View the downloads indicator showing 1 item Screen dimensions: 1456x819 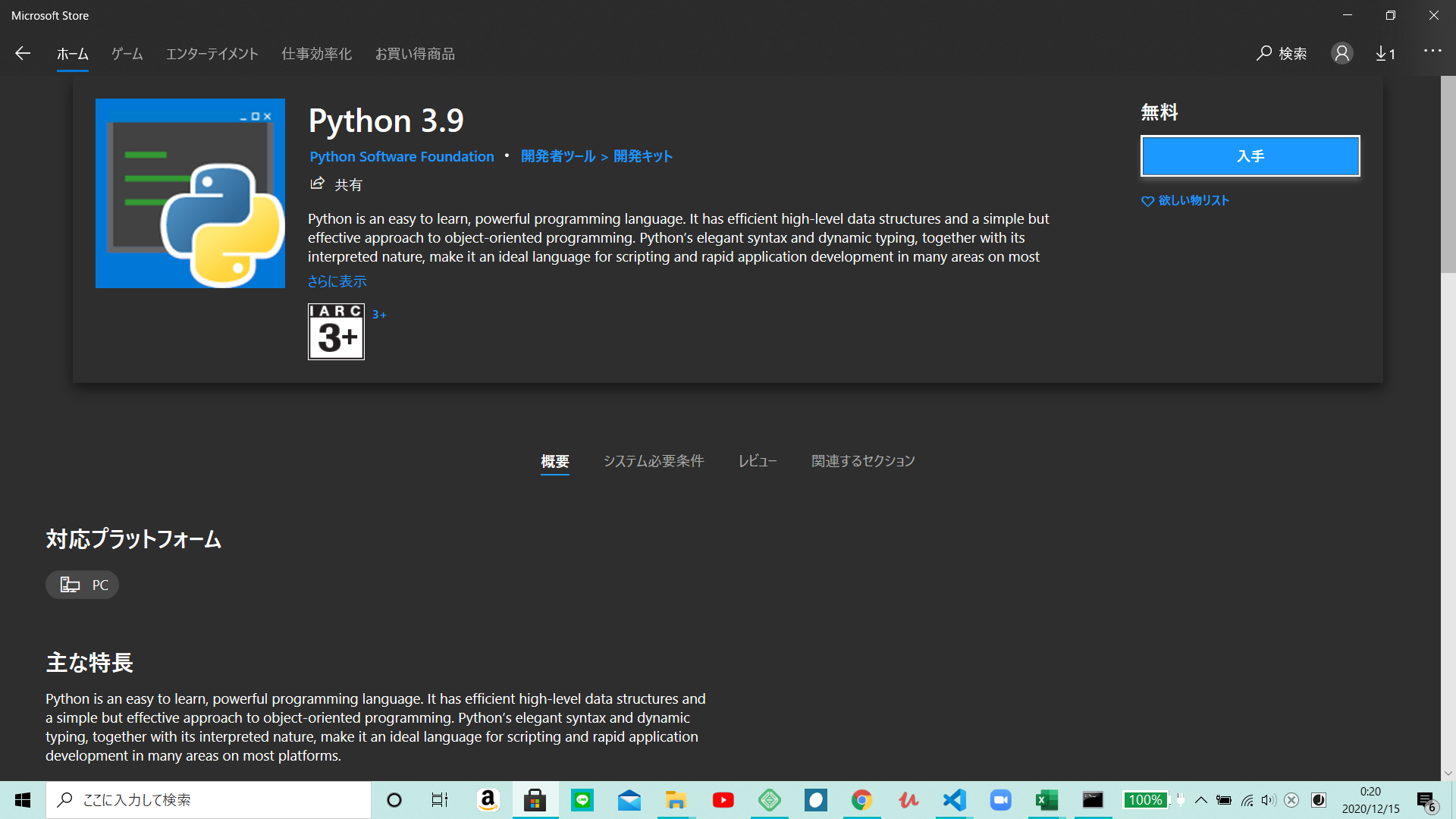[1385, 53]
